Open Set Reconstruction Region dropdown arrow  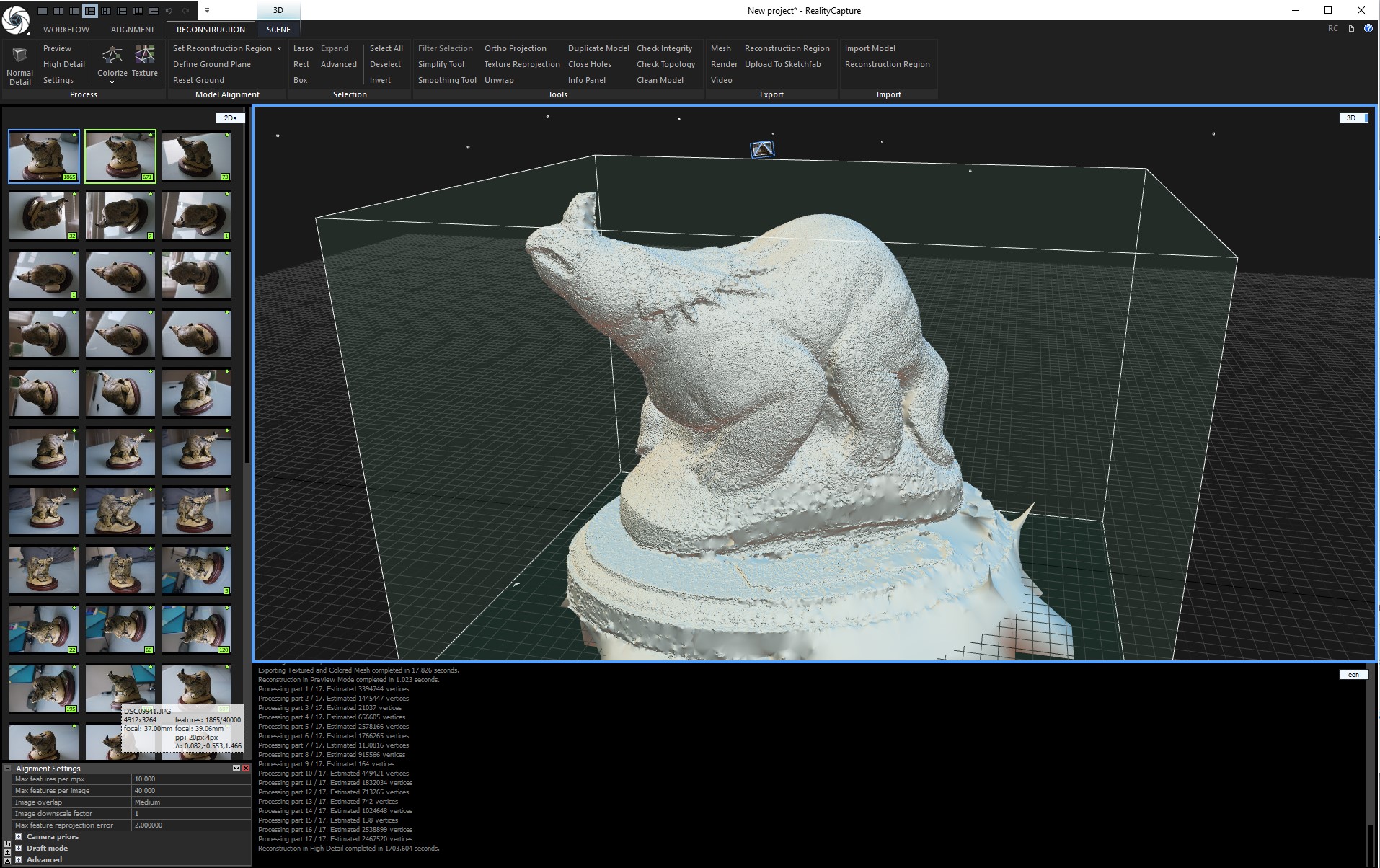[279, 48]
